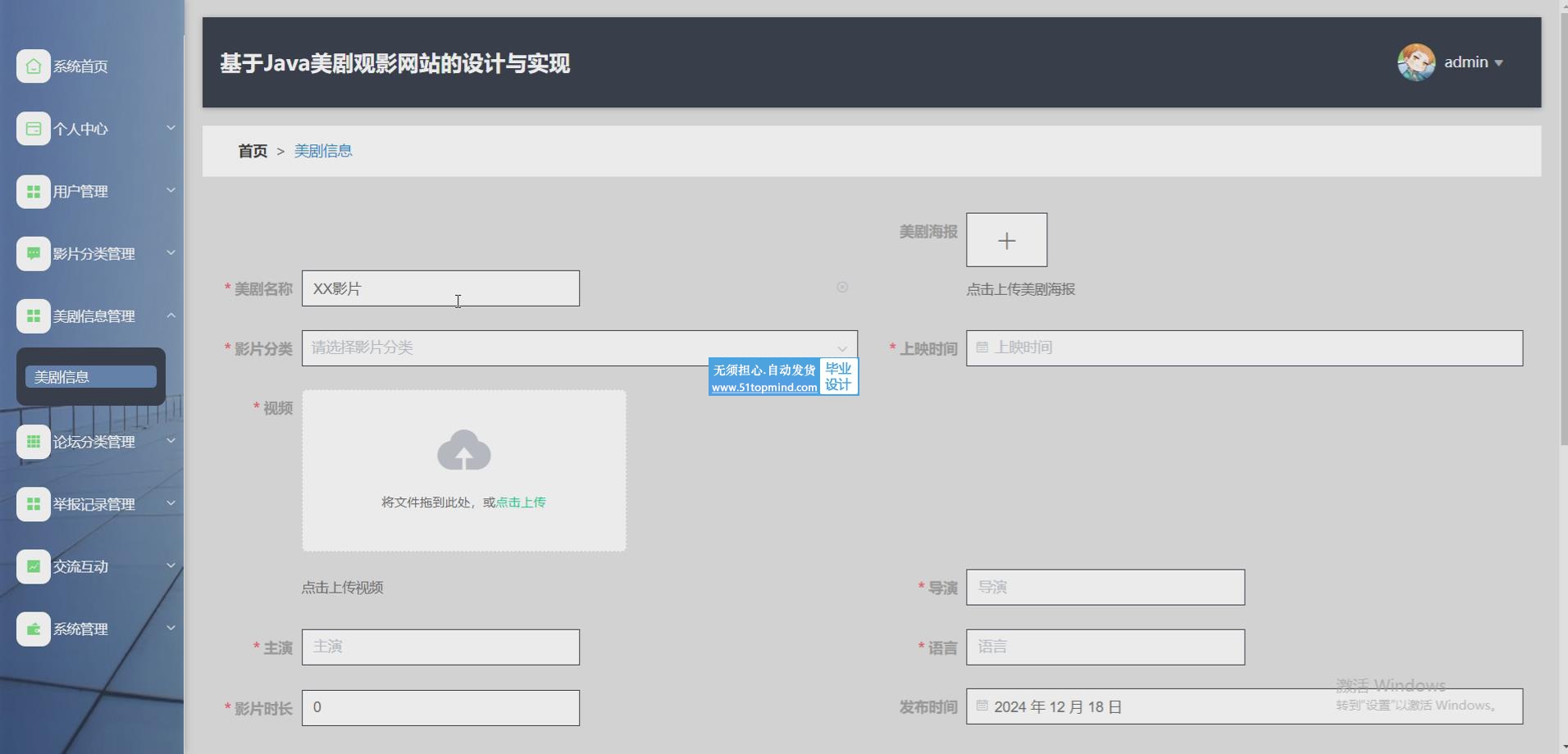Screen dimensions: 1568x754
Task: Go to 首页 in the breadcrumb
Action: pyautogui.click(x=253, y=151)
